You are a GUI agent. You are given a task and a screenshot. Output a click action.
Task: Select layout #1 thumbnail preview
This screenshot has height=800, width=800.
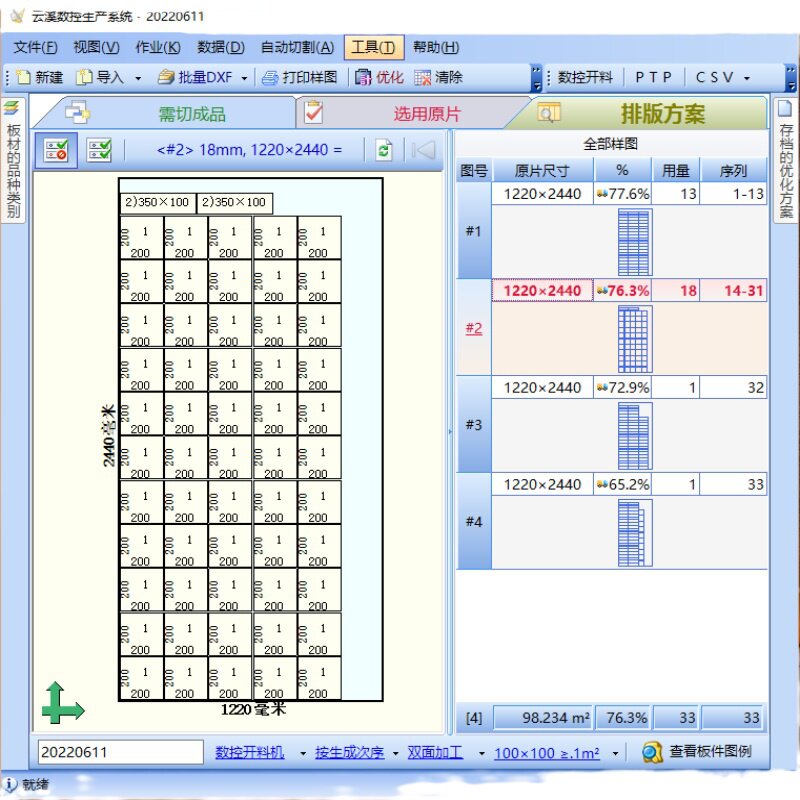tap(635, 242)
